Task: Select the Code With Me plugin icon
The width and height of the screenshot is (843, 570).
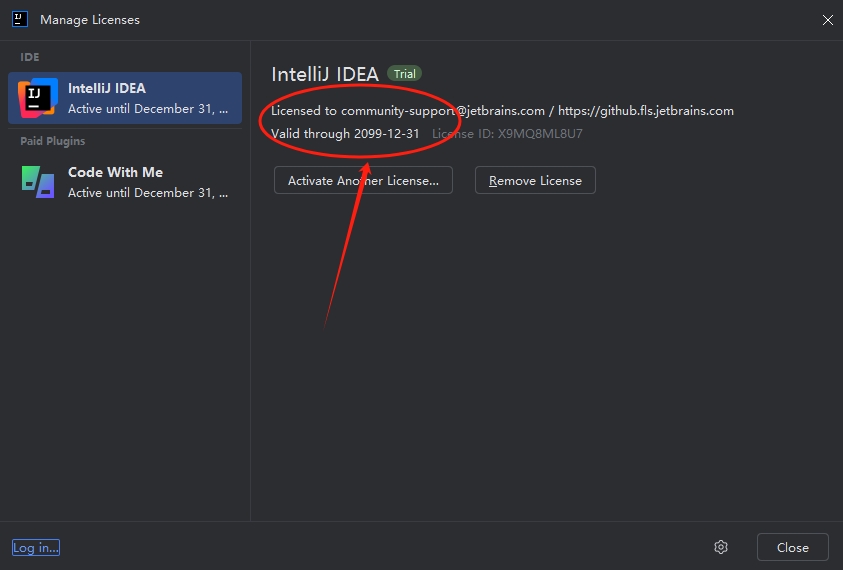Action: tap(38, 182)
